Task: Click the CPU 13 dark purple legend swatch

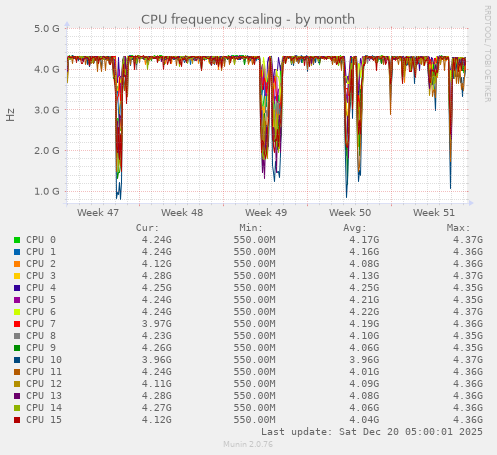Action: (x=17, y=396)
